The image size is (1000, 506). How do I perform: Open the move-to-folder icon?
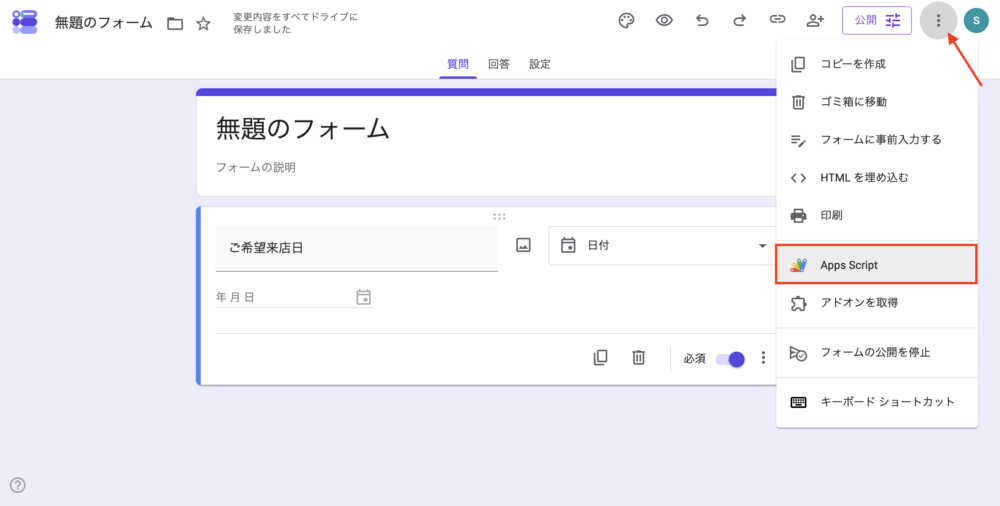point(175,24)
